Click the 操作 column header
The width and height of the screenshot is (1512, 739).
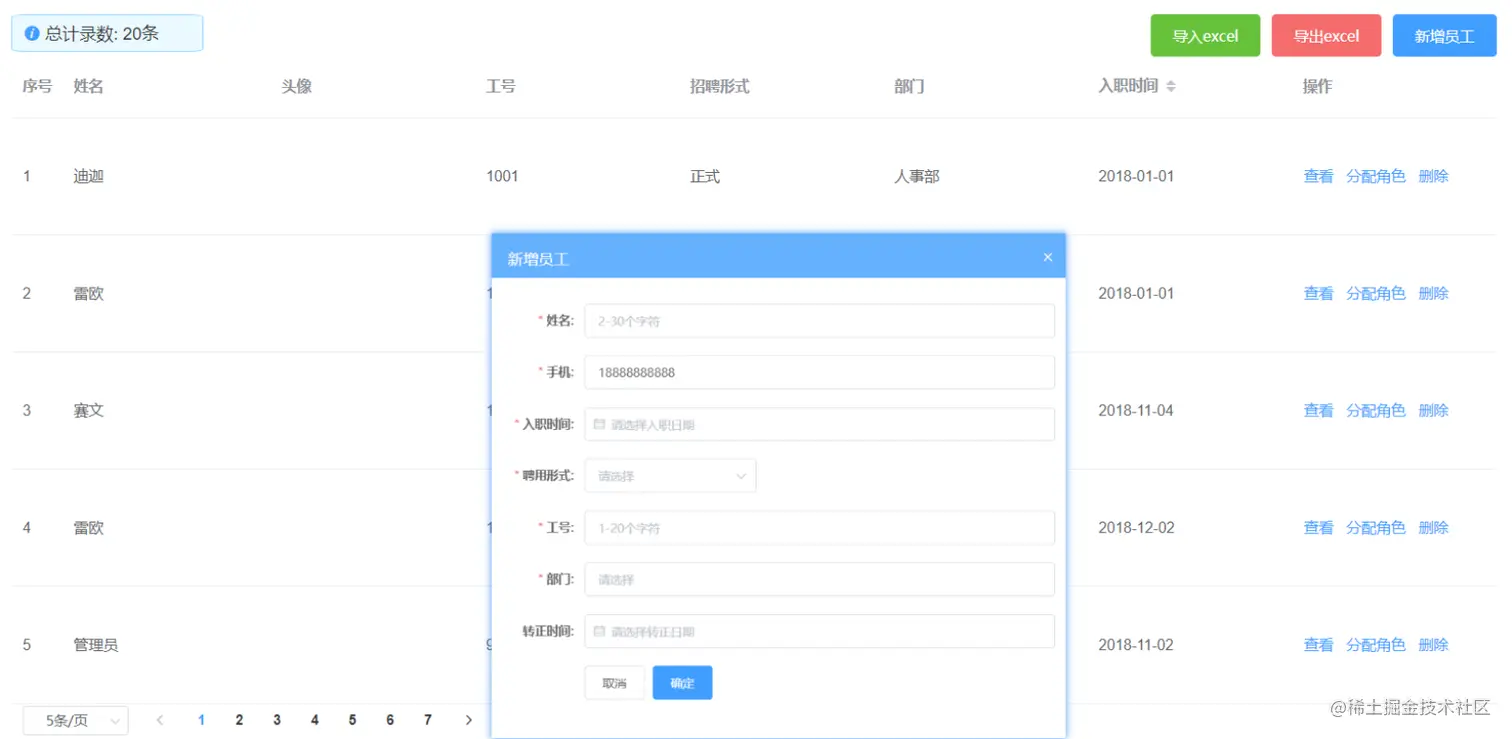[x=1317, y=86]
